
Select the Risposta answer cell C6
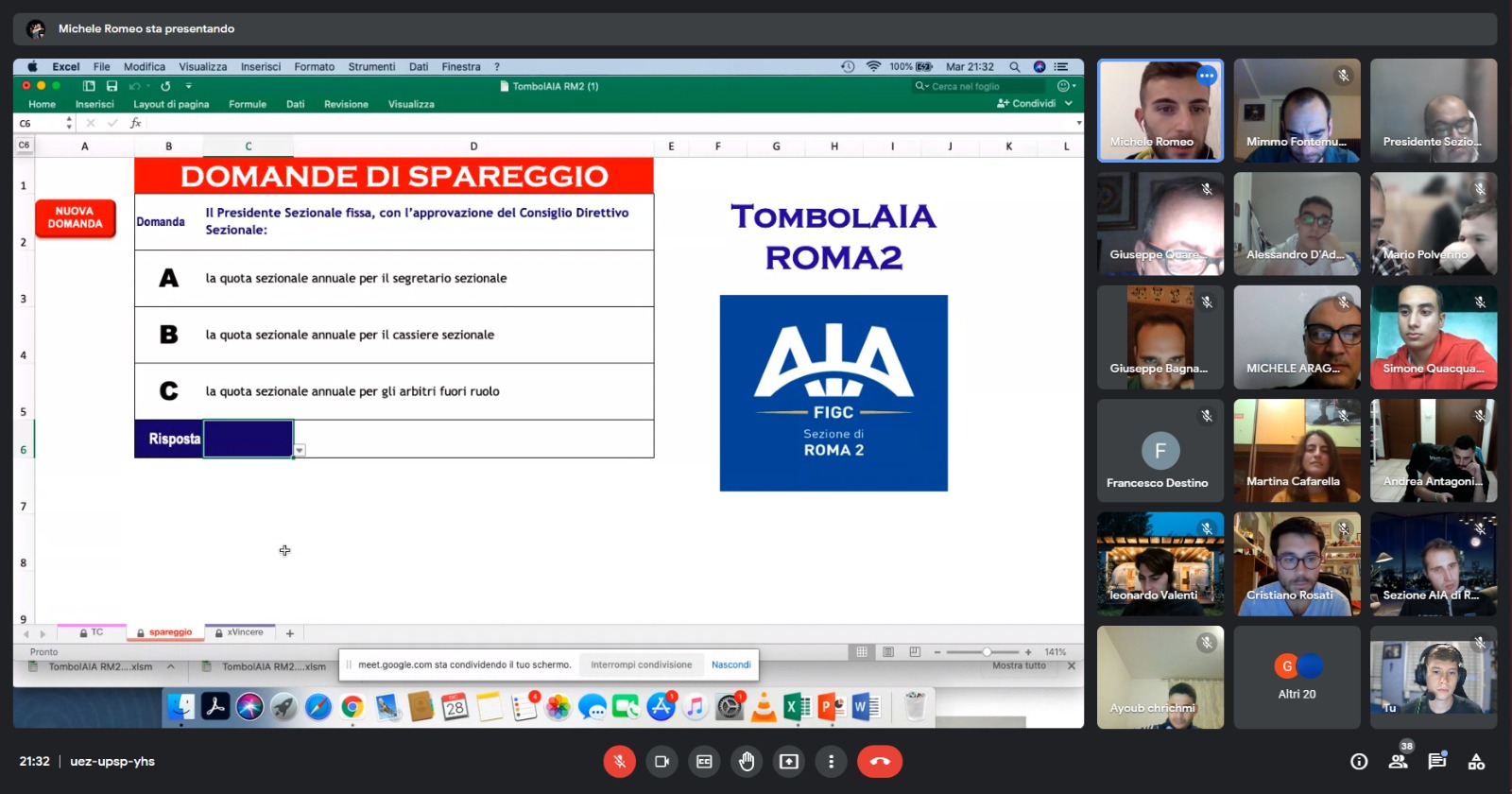(x=249, y=439)
